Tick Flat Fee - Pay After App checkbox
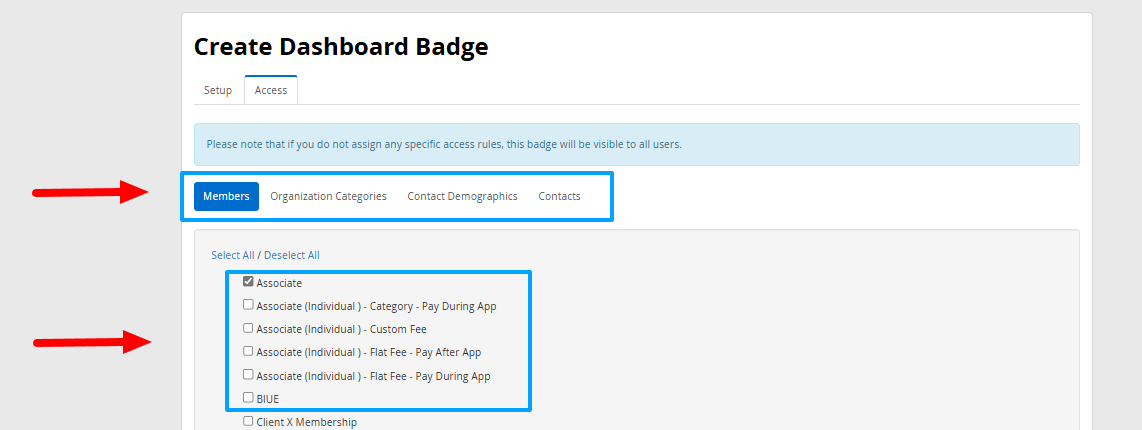This screenshot has width=1142, height=430. coord(248,351)
